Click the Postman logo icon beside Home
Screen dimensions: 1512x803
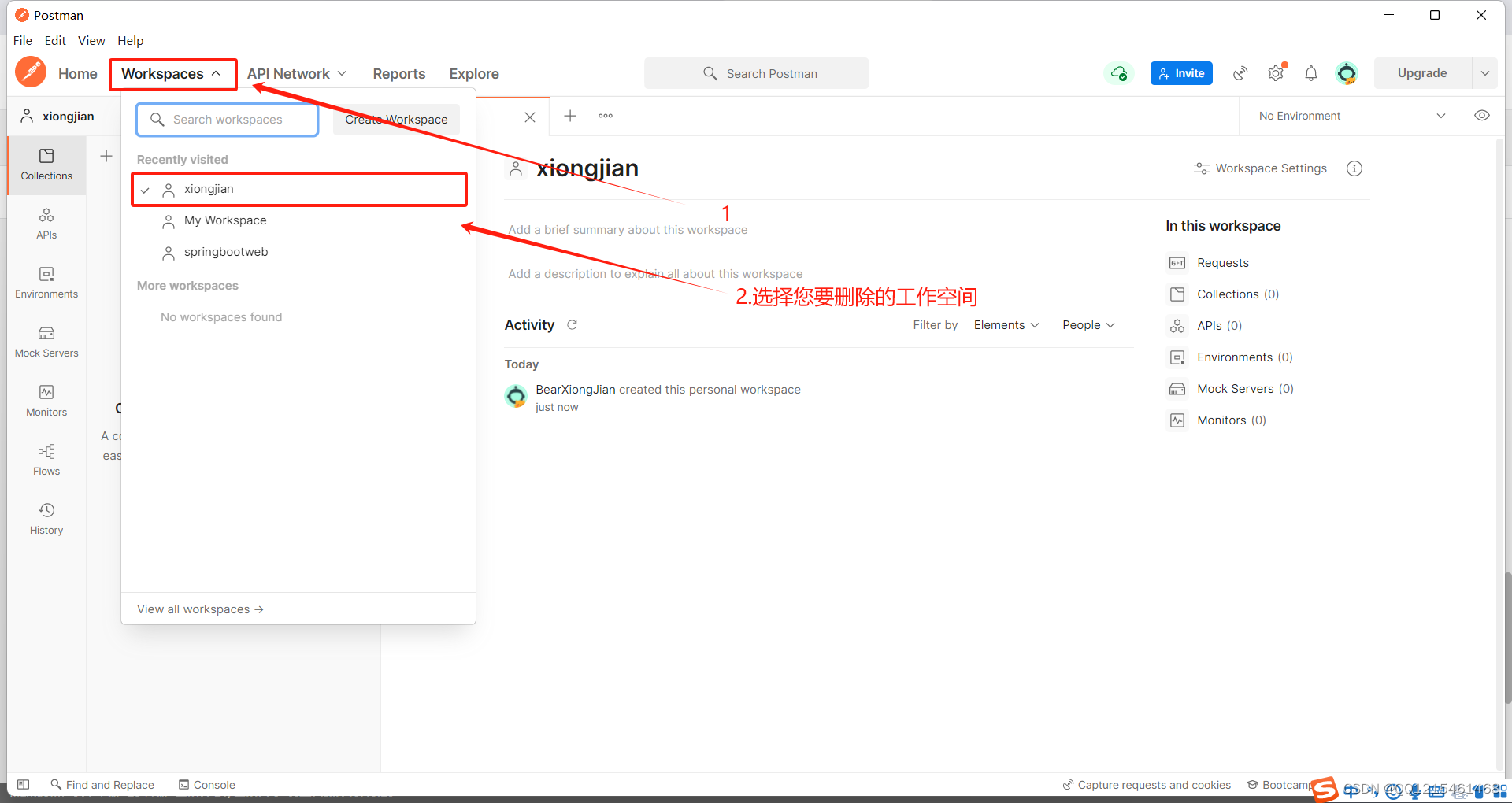coord(31,72)
